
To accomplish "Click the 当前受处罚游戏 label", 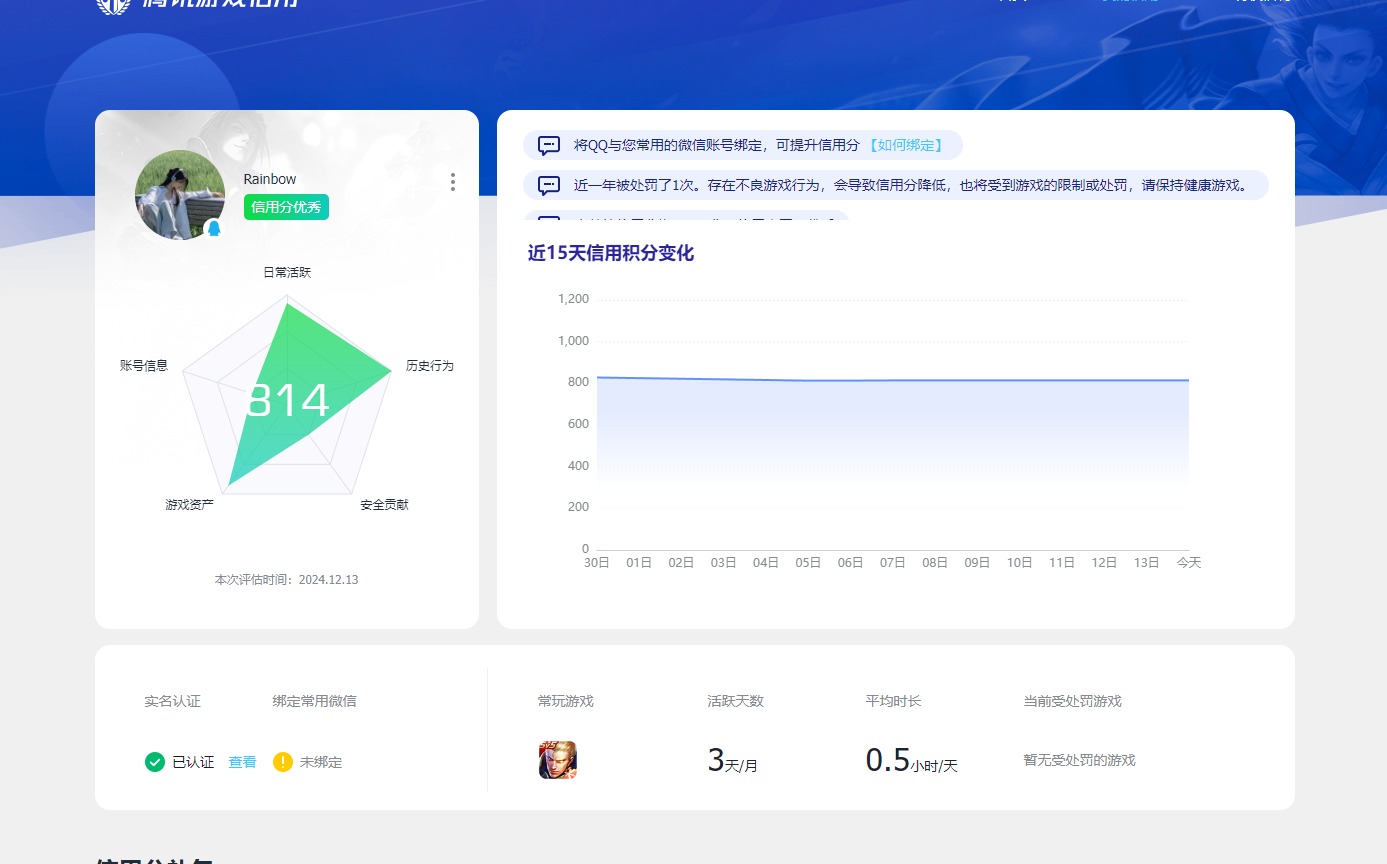I will click(x=1072, y=701).
